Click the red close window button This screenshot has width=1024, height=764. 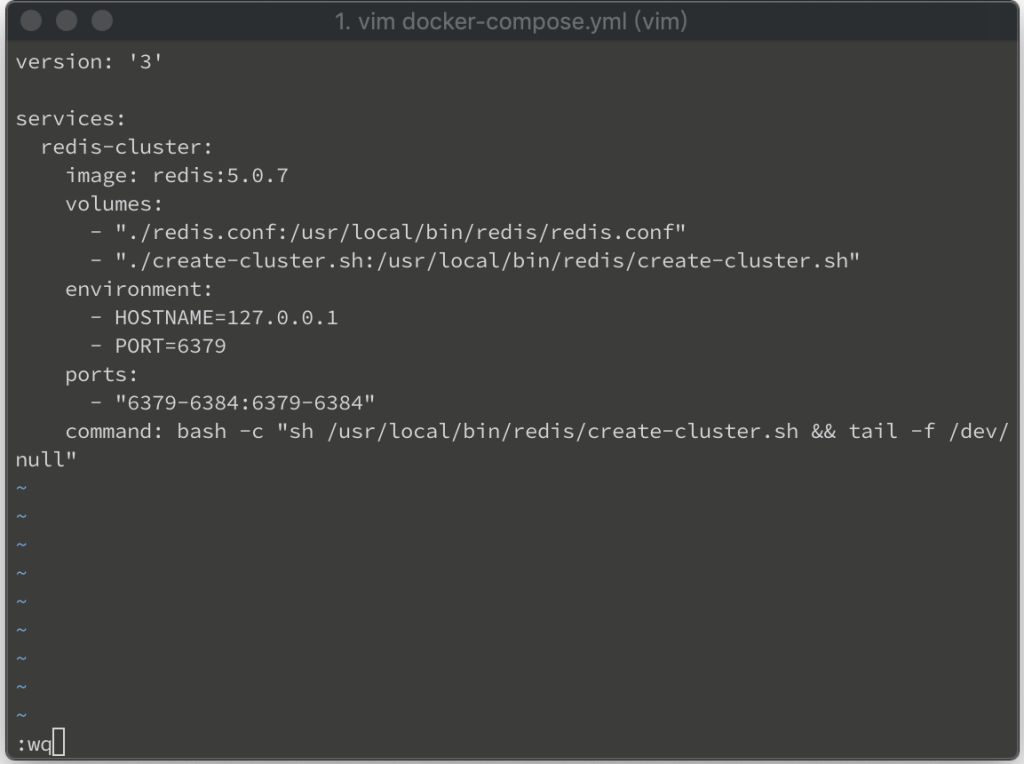pos(31,21)
